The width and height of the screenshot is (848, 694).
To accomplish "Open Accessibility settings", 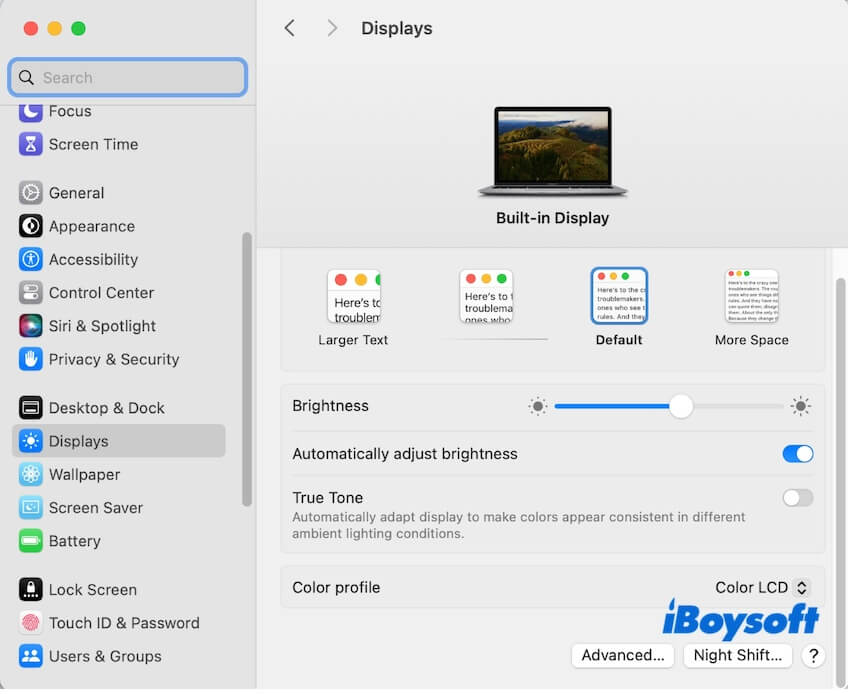I will 92,259.
